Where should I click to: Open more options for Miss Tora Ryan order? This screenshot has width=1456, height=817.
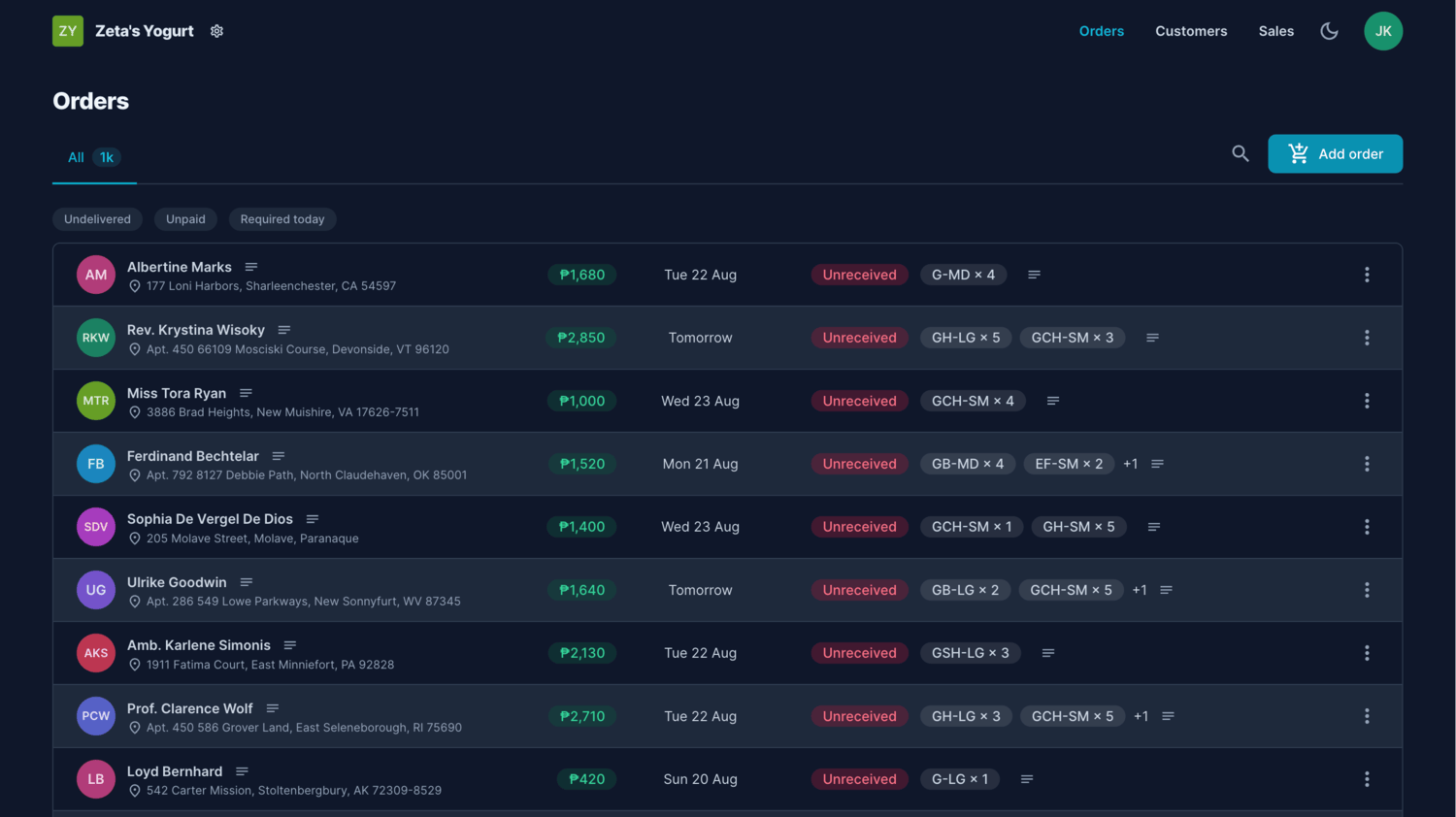[x=1367, y=401]
